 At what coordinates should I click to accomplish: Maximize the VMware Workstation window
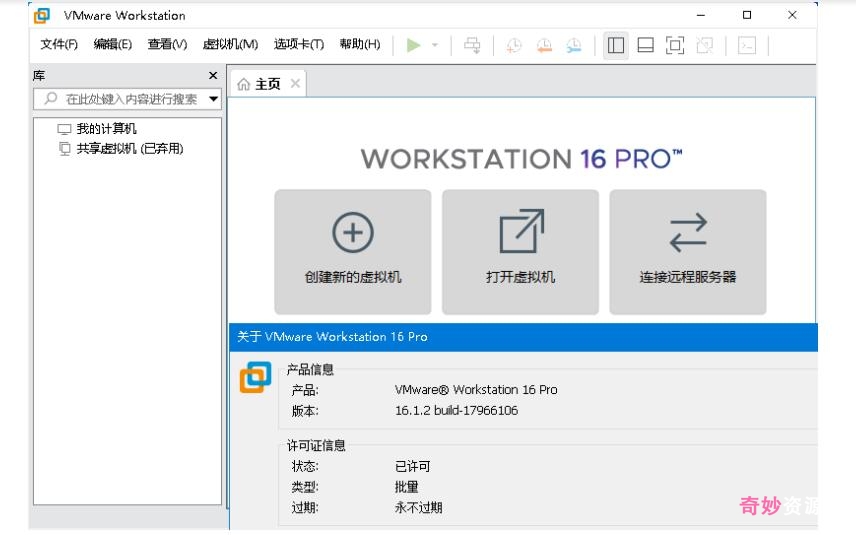click(747, 15)
